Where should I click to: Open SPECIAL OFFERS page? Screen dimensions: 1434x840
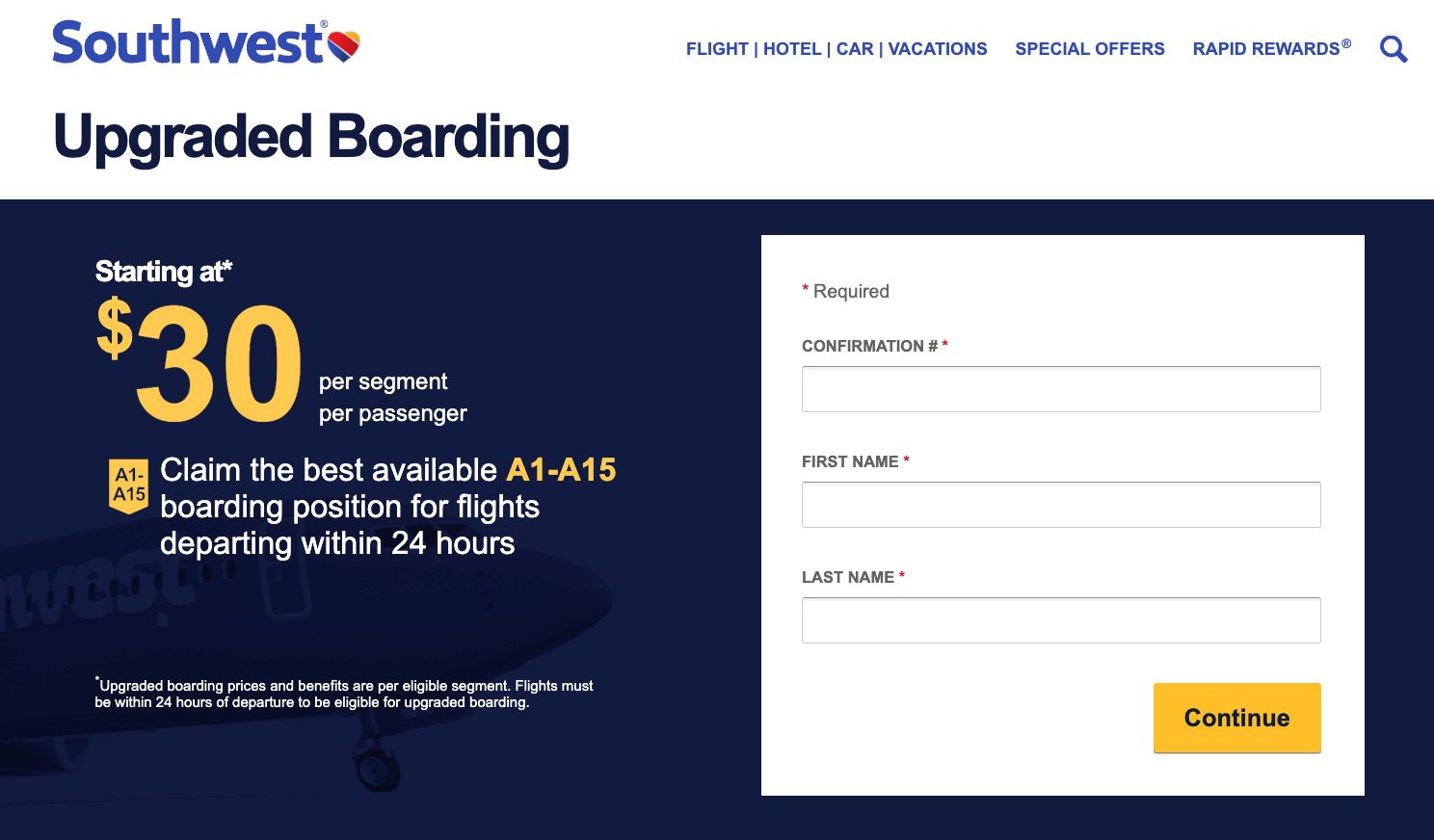[x=1089, y=48]
